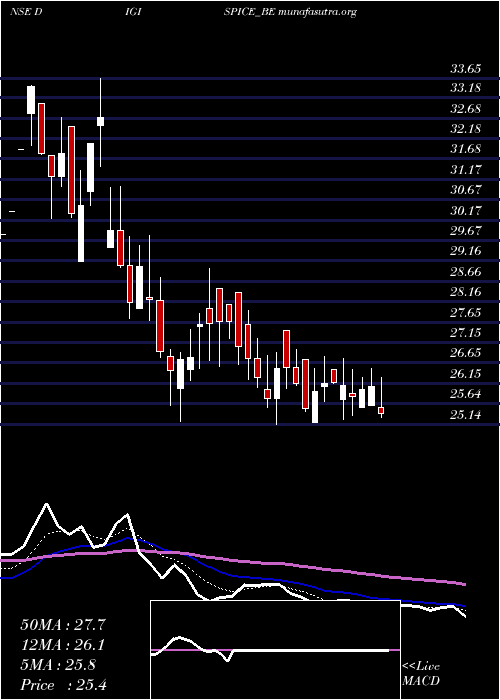Click the first white candlestick near 33.18

coord(31,100)
